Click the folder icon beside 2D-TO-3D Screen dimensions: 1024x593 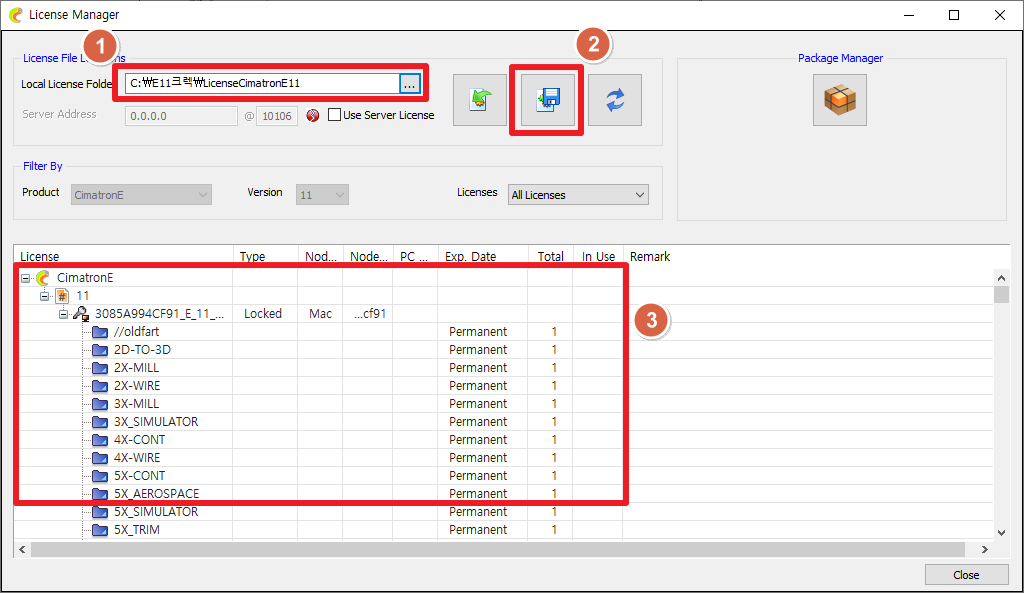(100, 350)
